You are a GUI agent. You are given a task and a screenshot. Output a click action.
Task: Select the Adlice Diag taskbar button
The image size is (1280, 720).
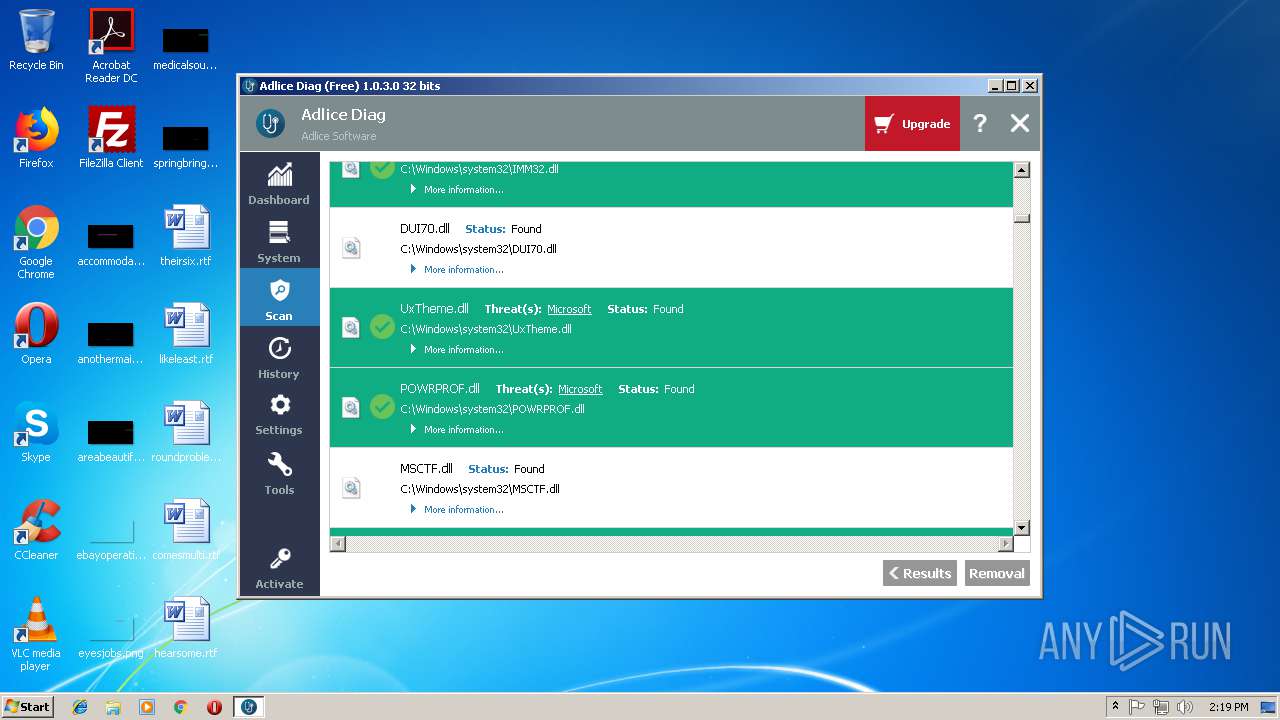249,707
